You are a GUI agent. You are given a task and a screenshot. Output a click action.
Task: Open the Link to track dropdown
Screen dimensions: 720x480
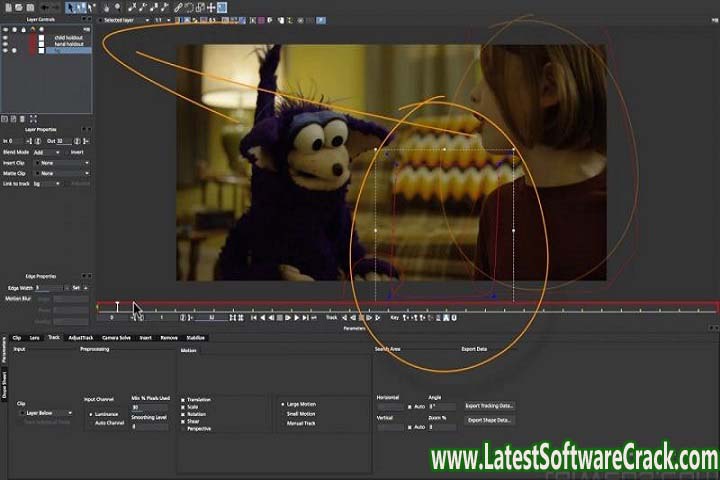coord(47,184)
